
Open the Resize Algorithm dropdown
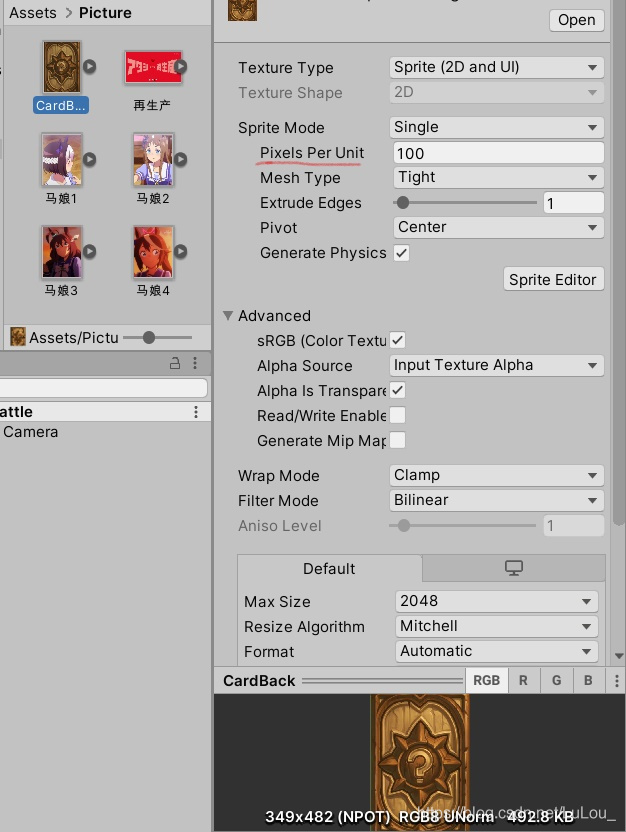click(x=497, y=626)
